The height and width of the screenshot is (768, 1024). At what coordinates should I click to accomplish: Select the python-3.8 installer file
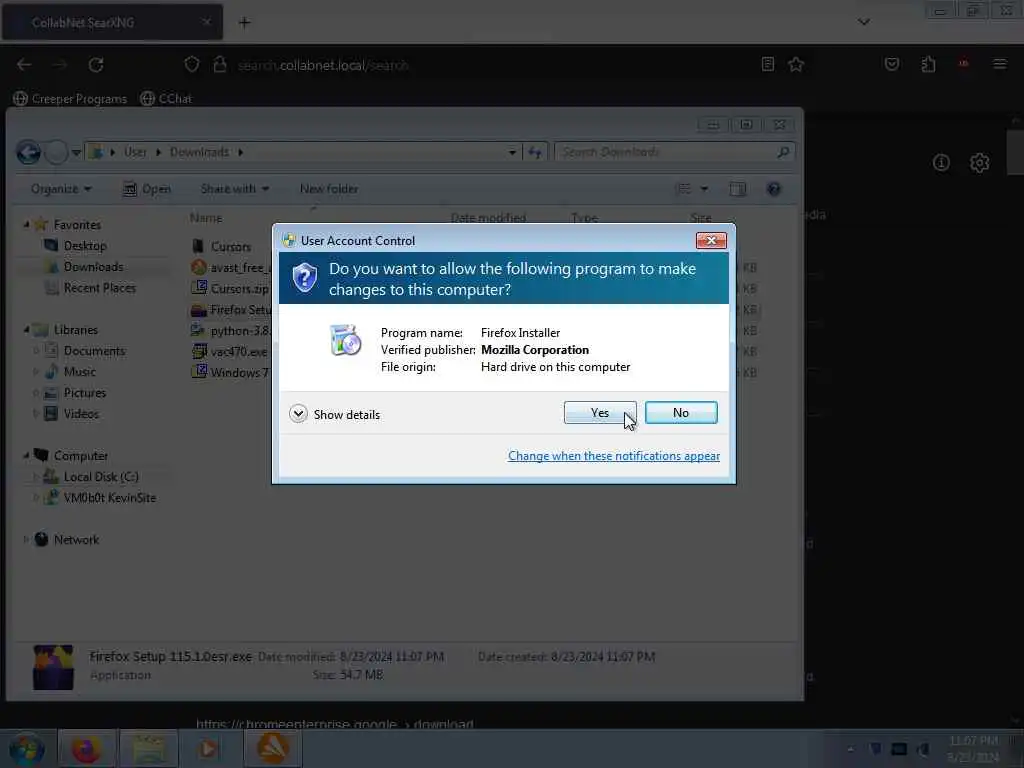tap(231, 330)
